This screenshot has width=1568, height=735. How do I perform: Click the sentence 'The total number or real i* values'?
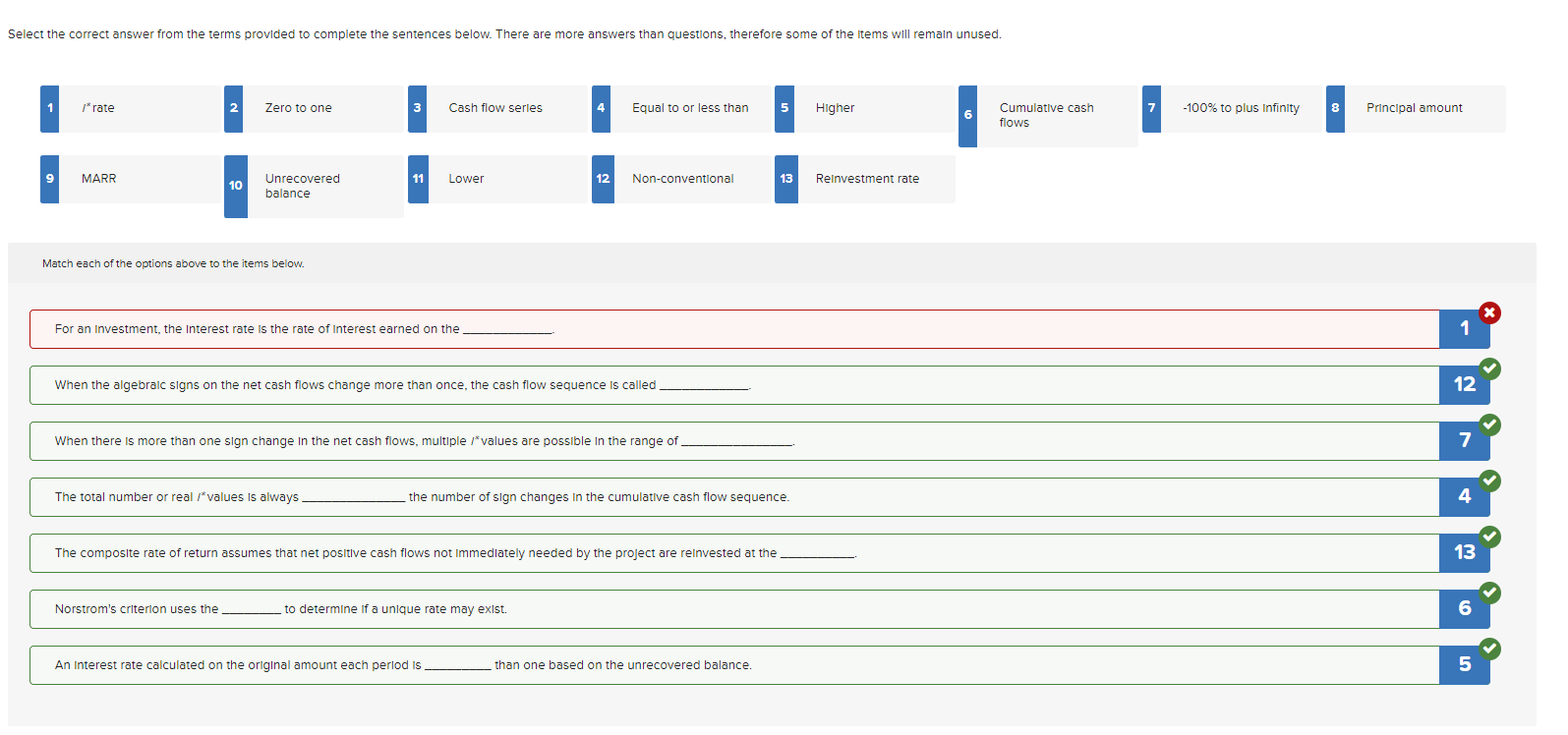(422, 497)
